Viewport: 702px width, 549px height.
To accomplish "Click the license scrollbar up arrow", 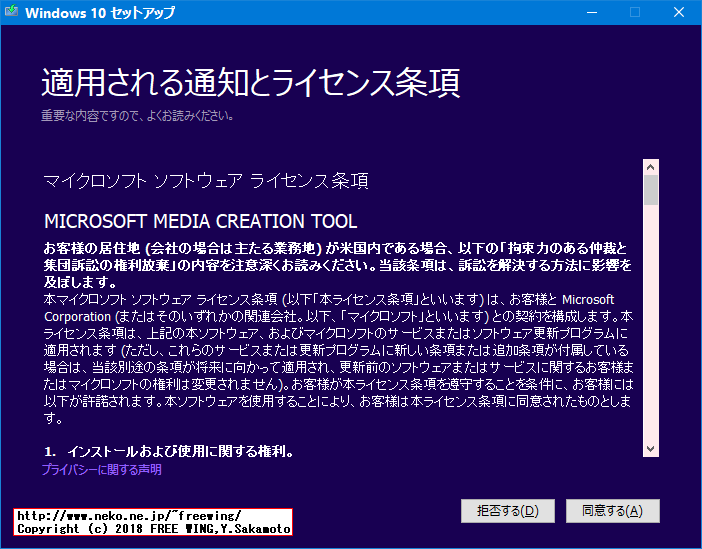I will pos(651,167).
